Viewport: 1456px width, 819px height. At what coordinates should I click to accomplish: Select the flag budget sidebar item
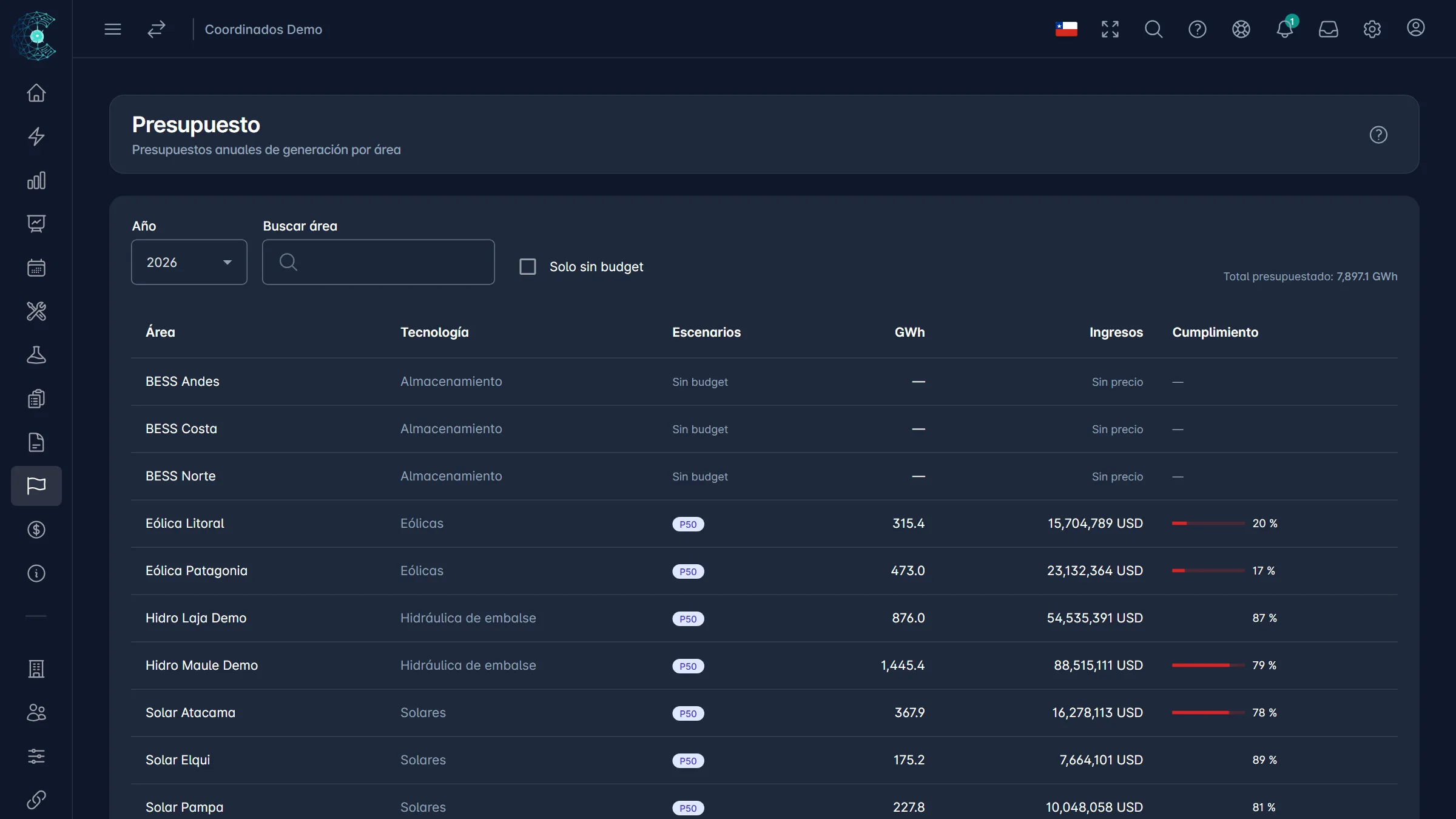[36, 486]
